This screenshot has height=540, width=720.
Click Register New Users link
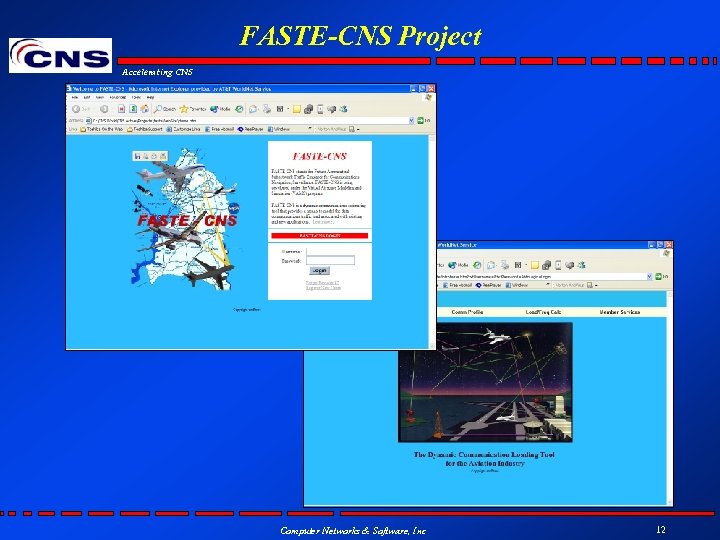[323, 287]
